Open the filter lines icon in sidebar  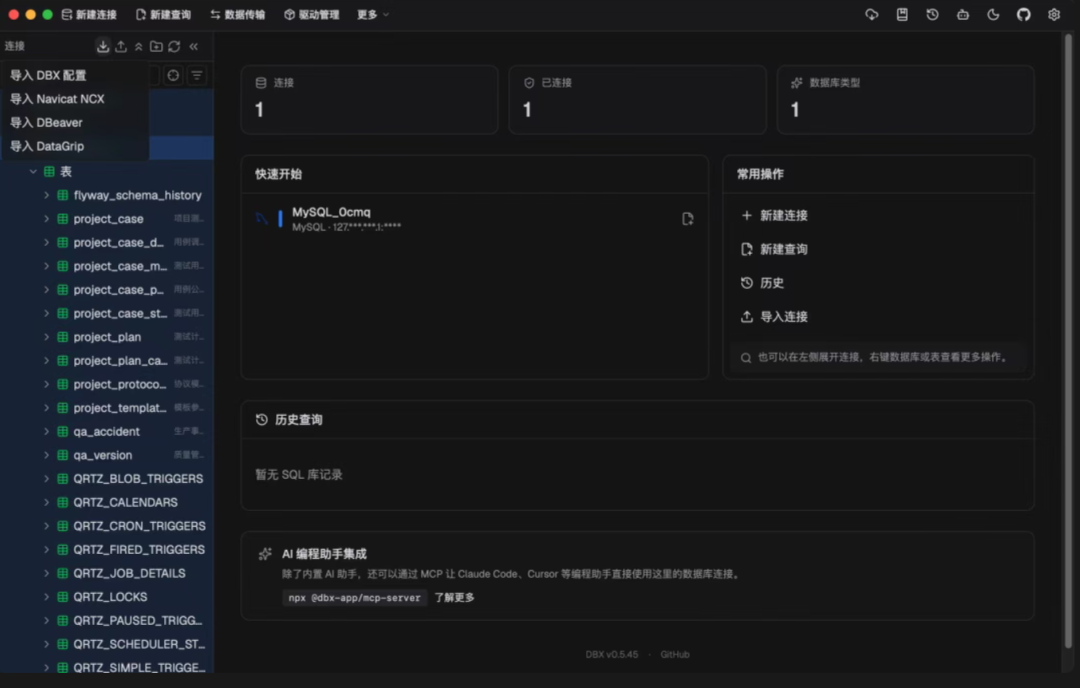[x=197, y=75]
